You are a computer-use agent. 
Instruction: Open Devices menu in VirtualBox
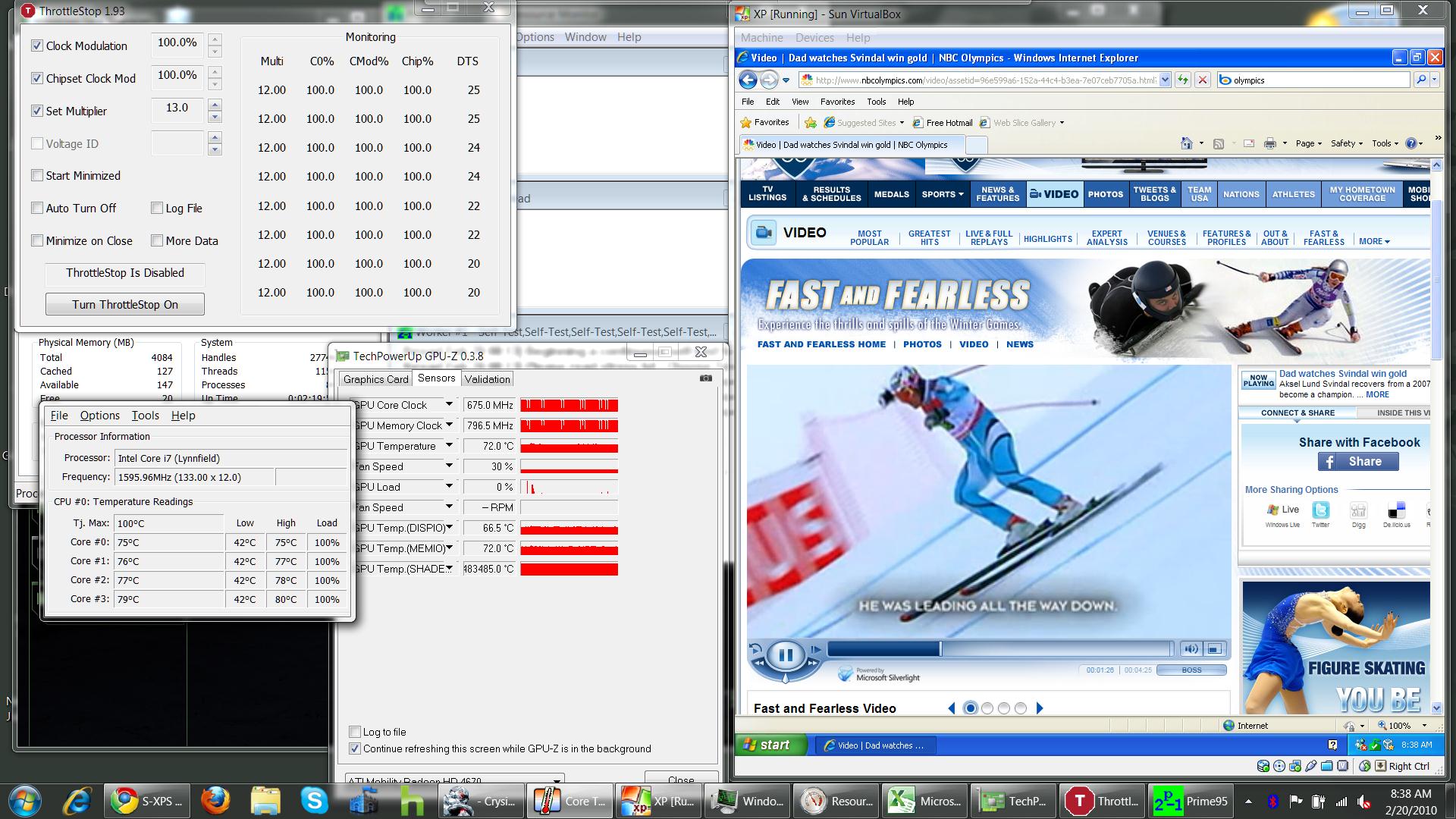(814, 38)
